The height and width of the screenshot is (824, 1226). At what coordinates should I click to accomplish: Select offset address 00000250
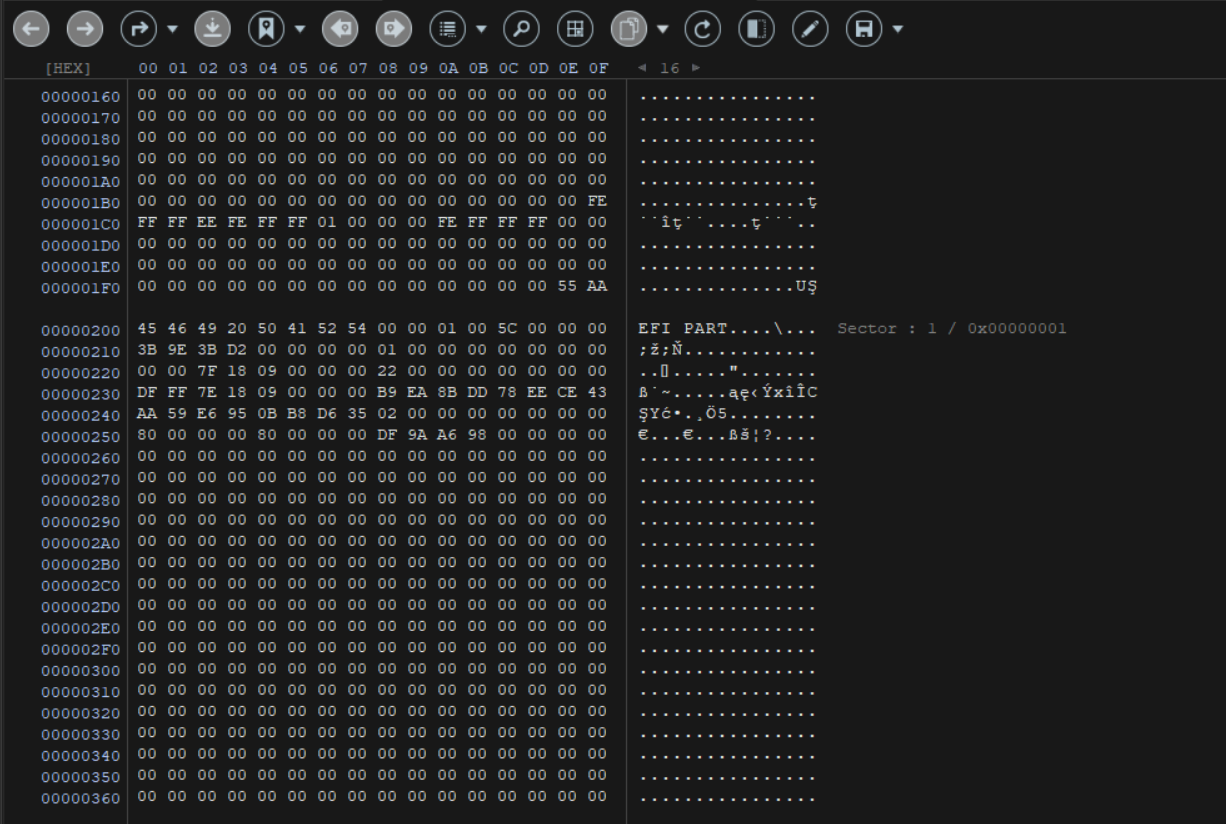tap(80, 437)
